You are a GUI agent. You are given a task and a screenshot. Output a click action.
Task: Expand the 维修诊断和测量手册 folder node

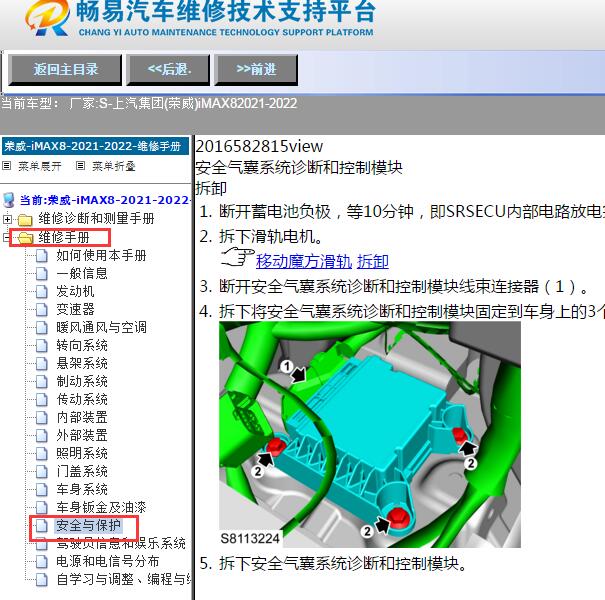(x=7, y=219)
